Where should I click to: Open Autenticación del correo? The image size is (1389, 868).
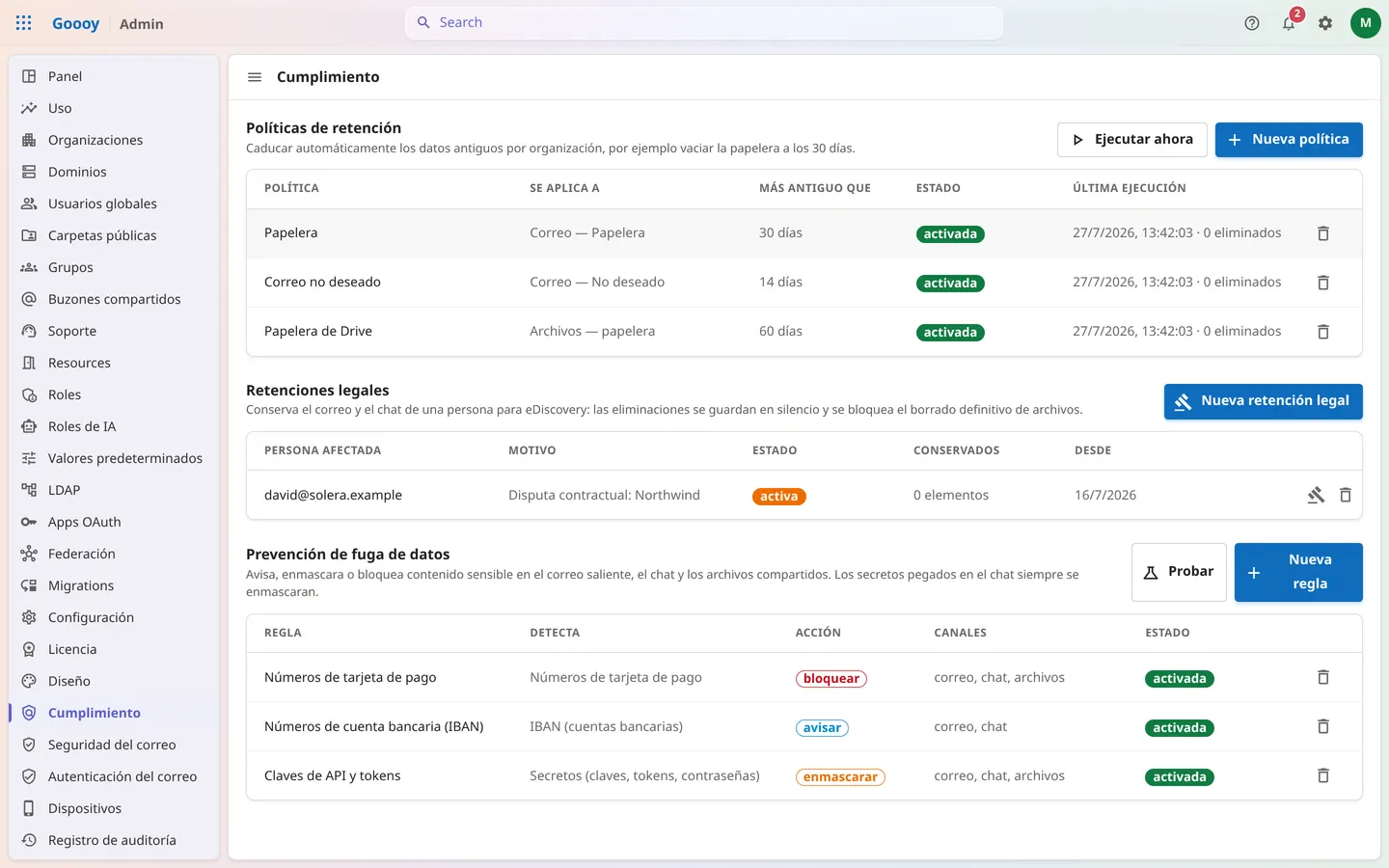tap(114, 776)
